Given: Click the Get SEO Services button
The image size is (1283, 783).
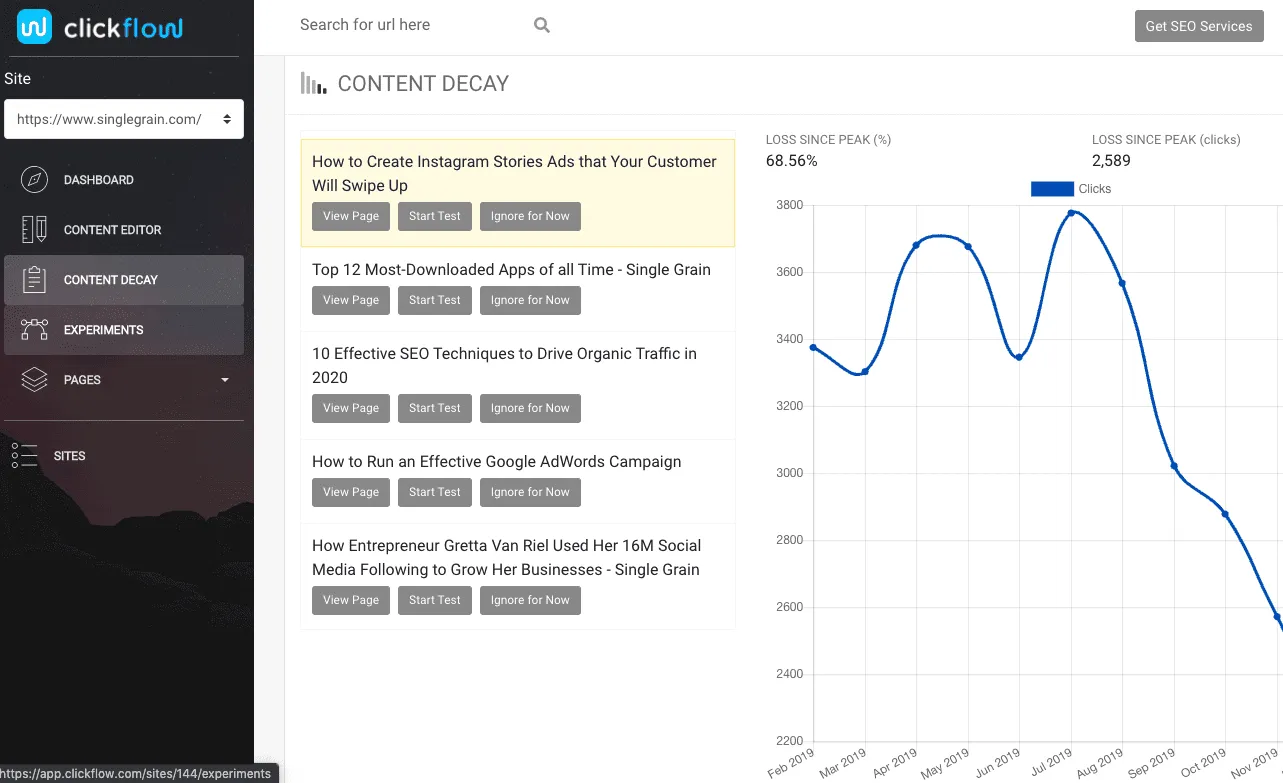Looking at the screenshot, I should (1198, 26).
